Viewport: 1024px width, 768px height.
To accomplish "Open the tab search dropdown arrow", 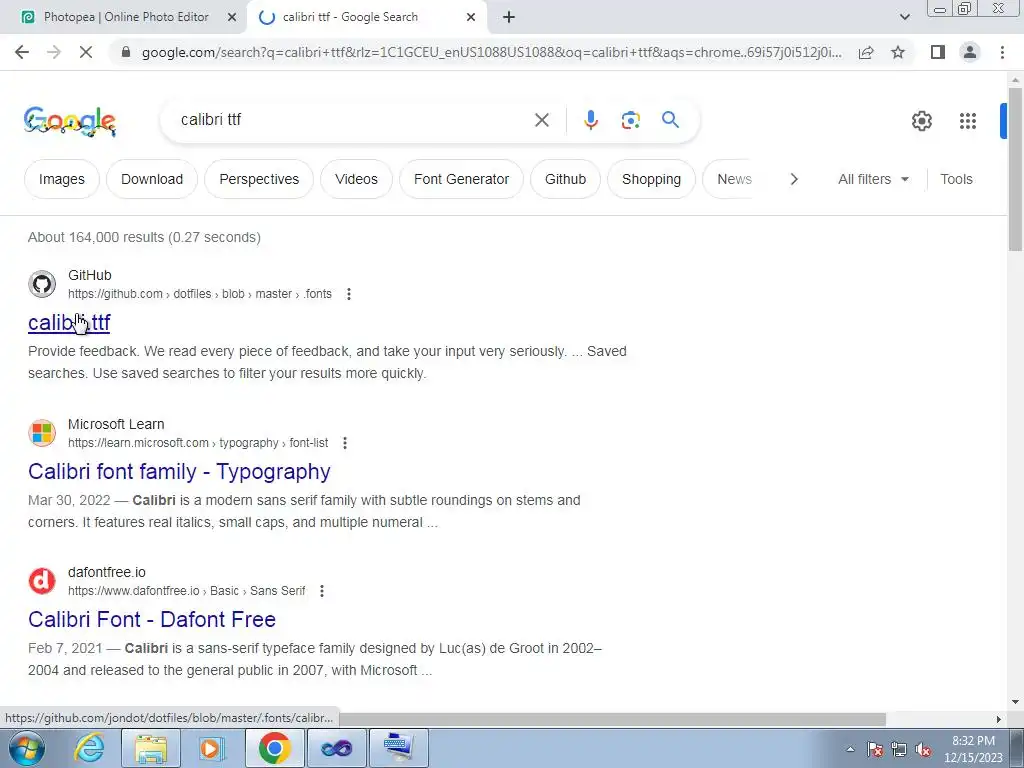I will tap(904, 17).
